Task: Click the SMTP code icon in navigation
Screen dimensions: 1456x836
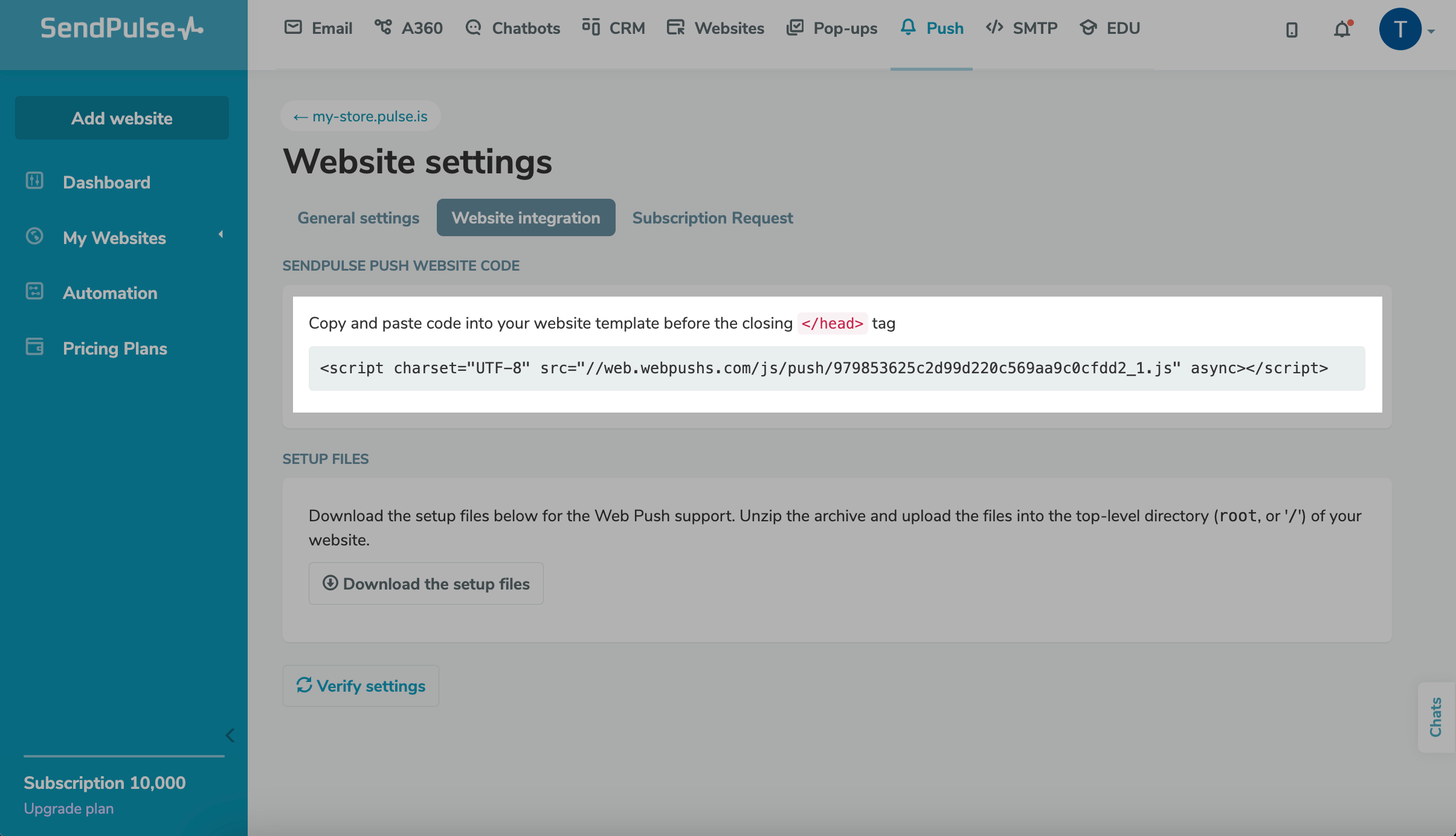Action: pos(994,27)
